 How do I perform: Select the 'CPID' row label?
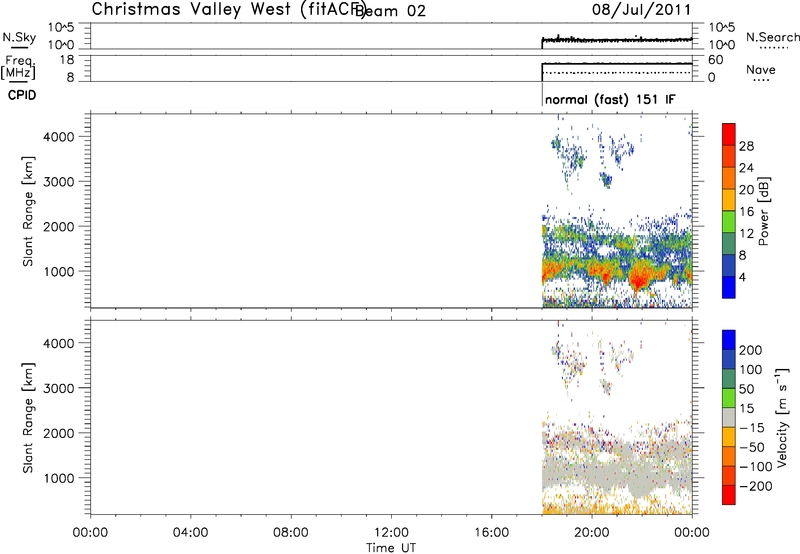(x=22, y=95)
